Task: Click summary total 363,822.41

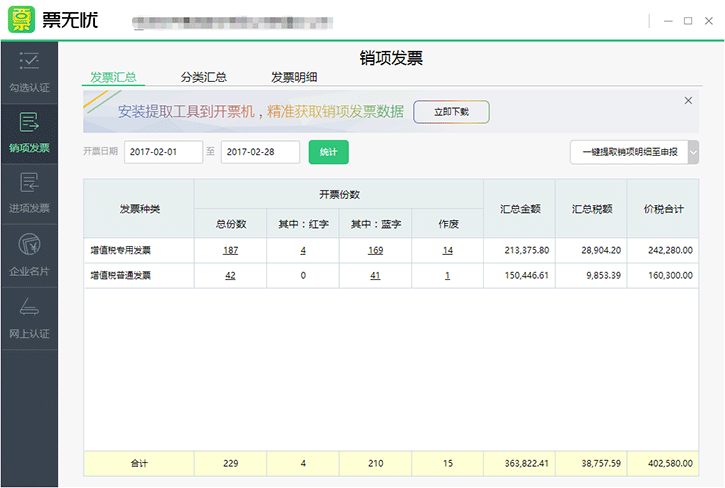Action: click(x=527, y=463)
